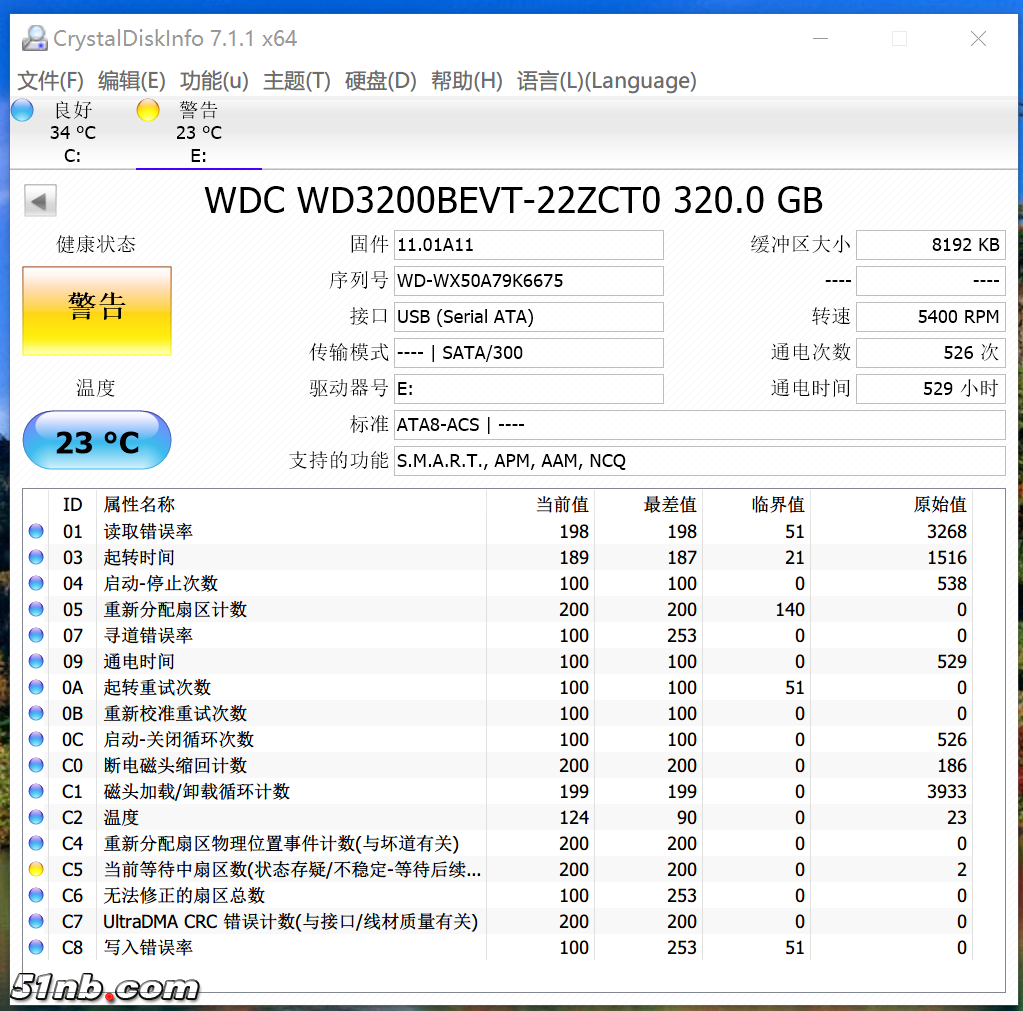This screenshot has width=1023, height=1011.
Task: Open the 硬盘(D) menu
Action: point(380,81)
